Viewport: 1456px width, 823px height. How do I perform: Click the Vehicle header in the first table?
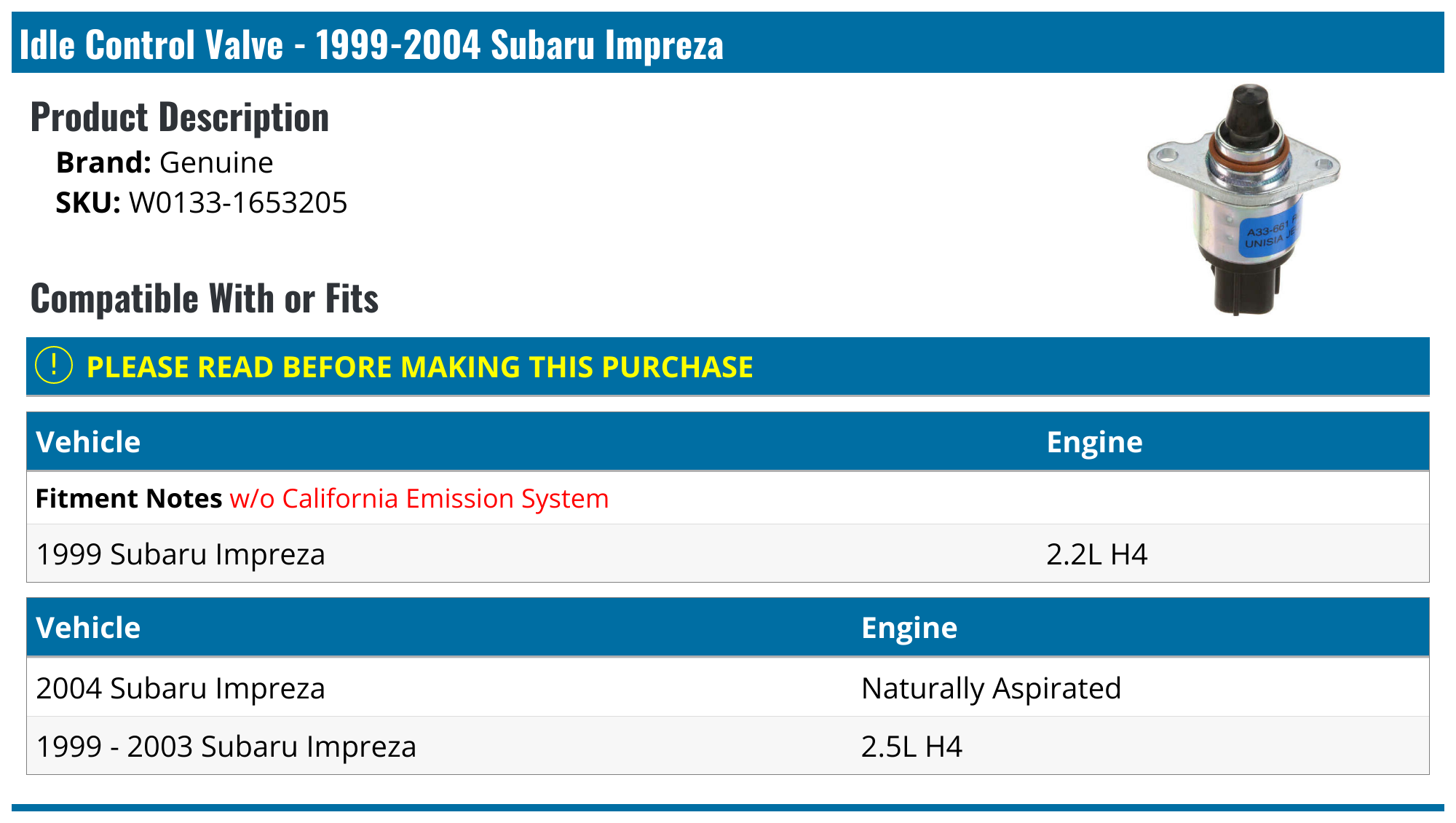[88, 442]
